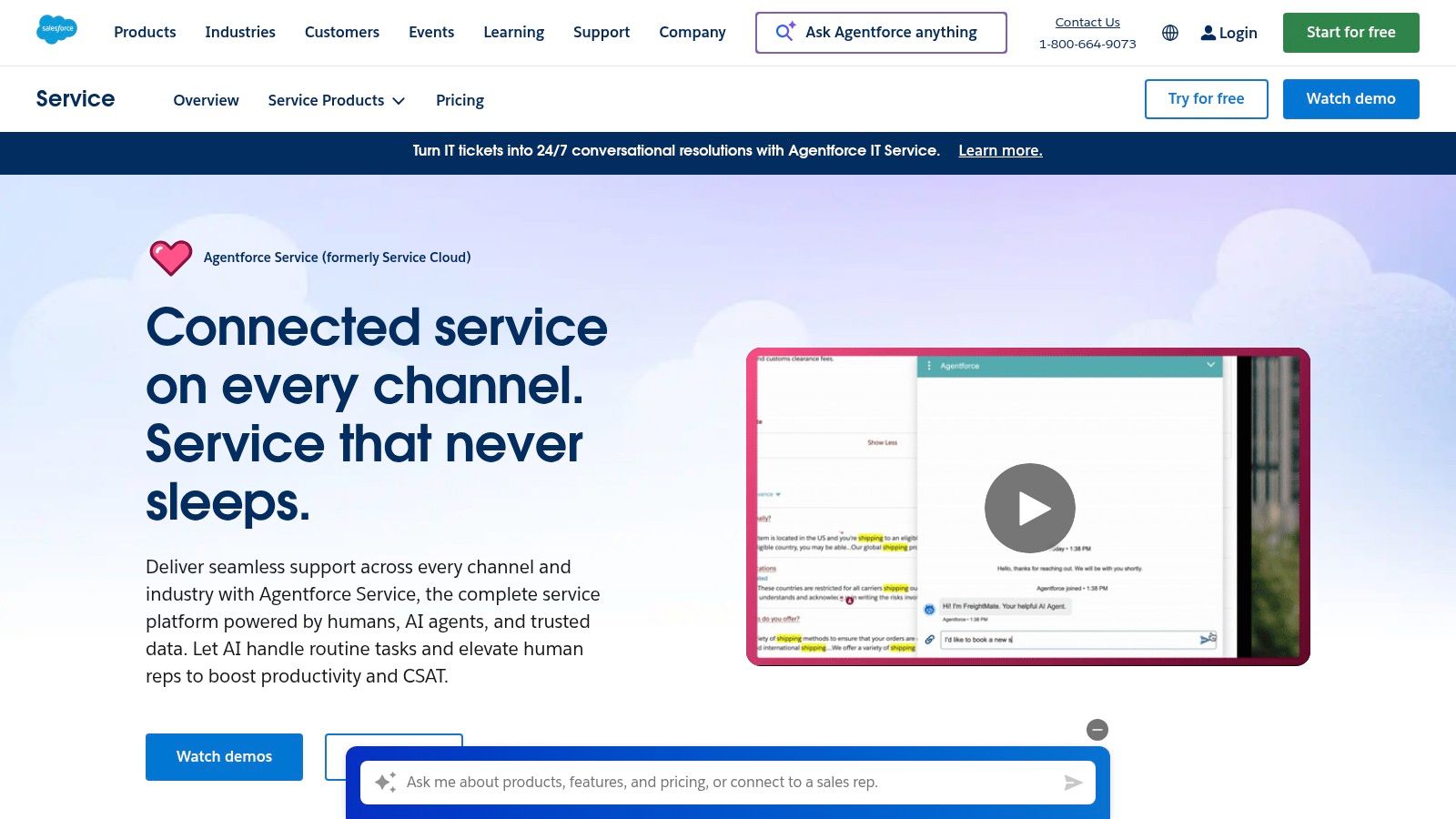Open the Pricing tab

click(x=460, y=100)
